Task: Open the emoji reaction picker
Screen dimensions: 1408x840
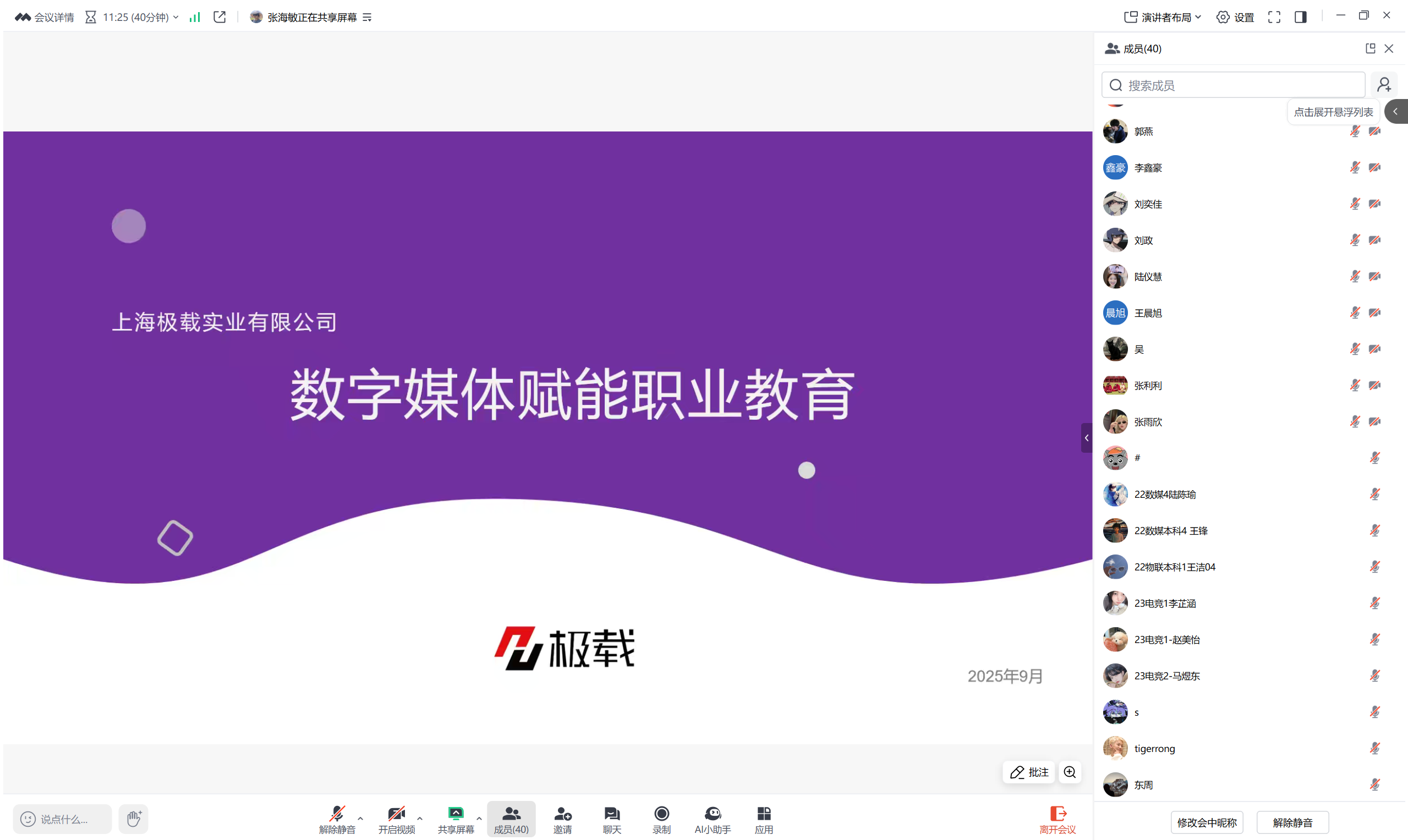Action: tap(28, 819)
